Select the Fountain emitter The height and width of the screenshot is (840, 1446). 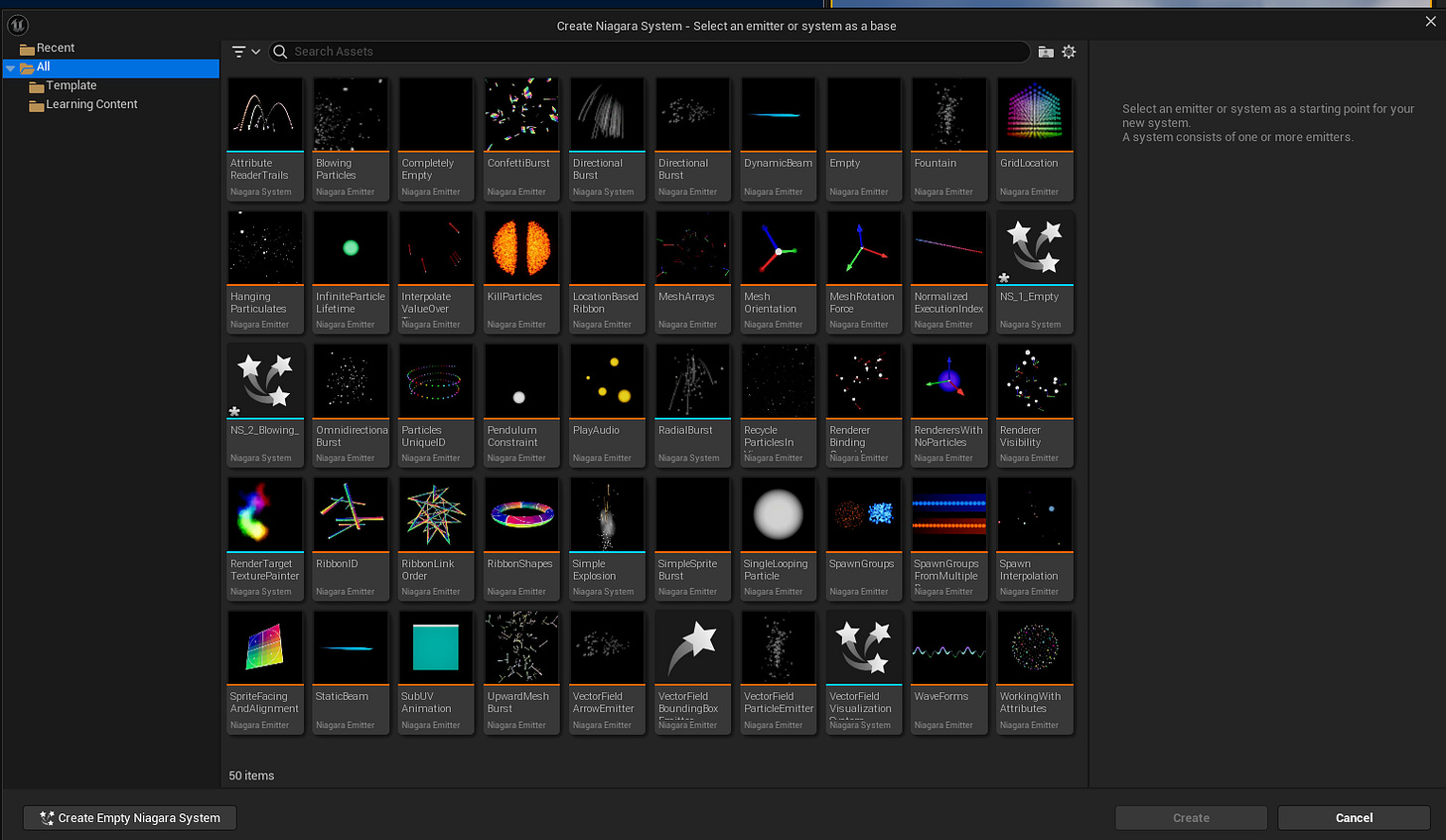[x=949, y=138]
